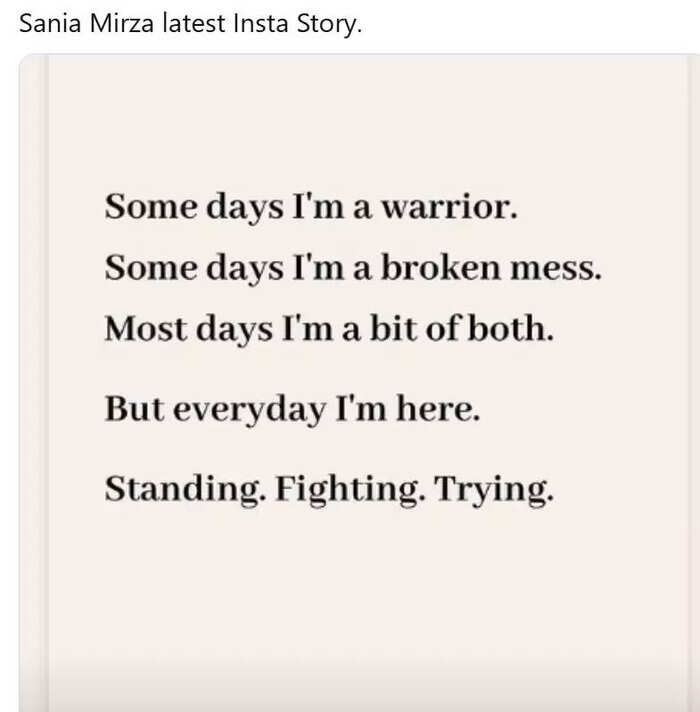Click the word 'Most' starting the third line
This screenshot has width=700, height=712.
point(145,328)
